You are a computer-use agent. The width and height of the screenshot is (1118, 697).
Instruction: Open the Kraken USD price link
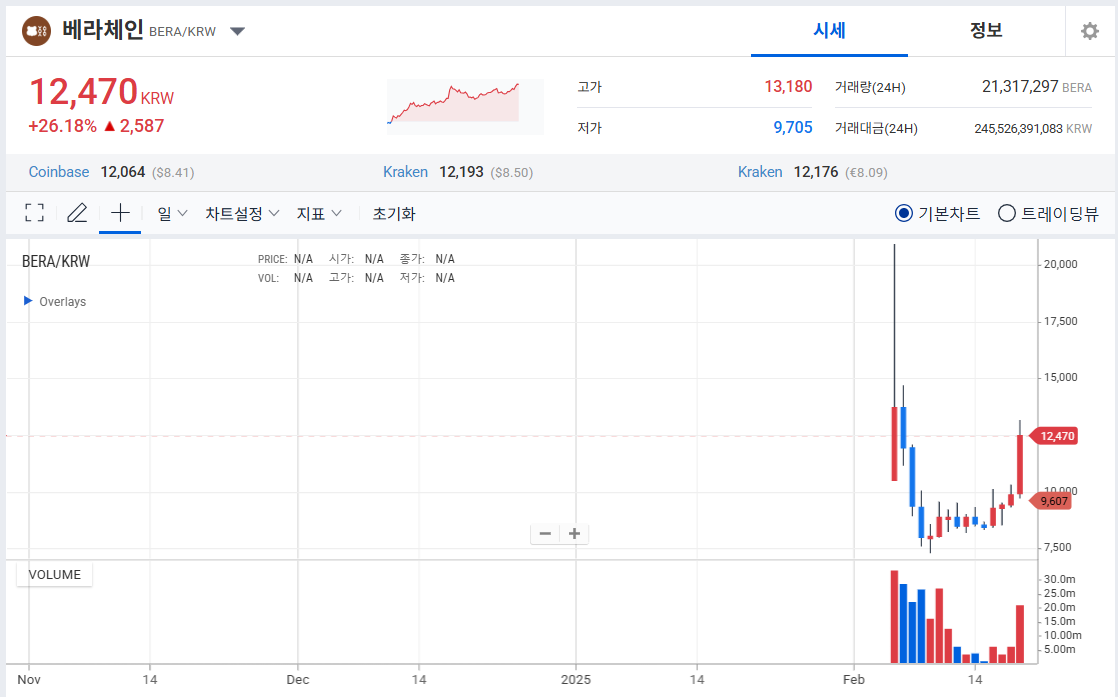405,172
